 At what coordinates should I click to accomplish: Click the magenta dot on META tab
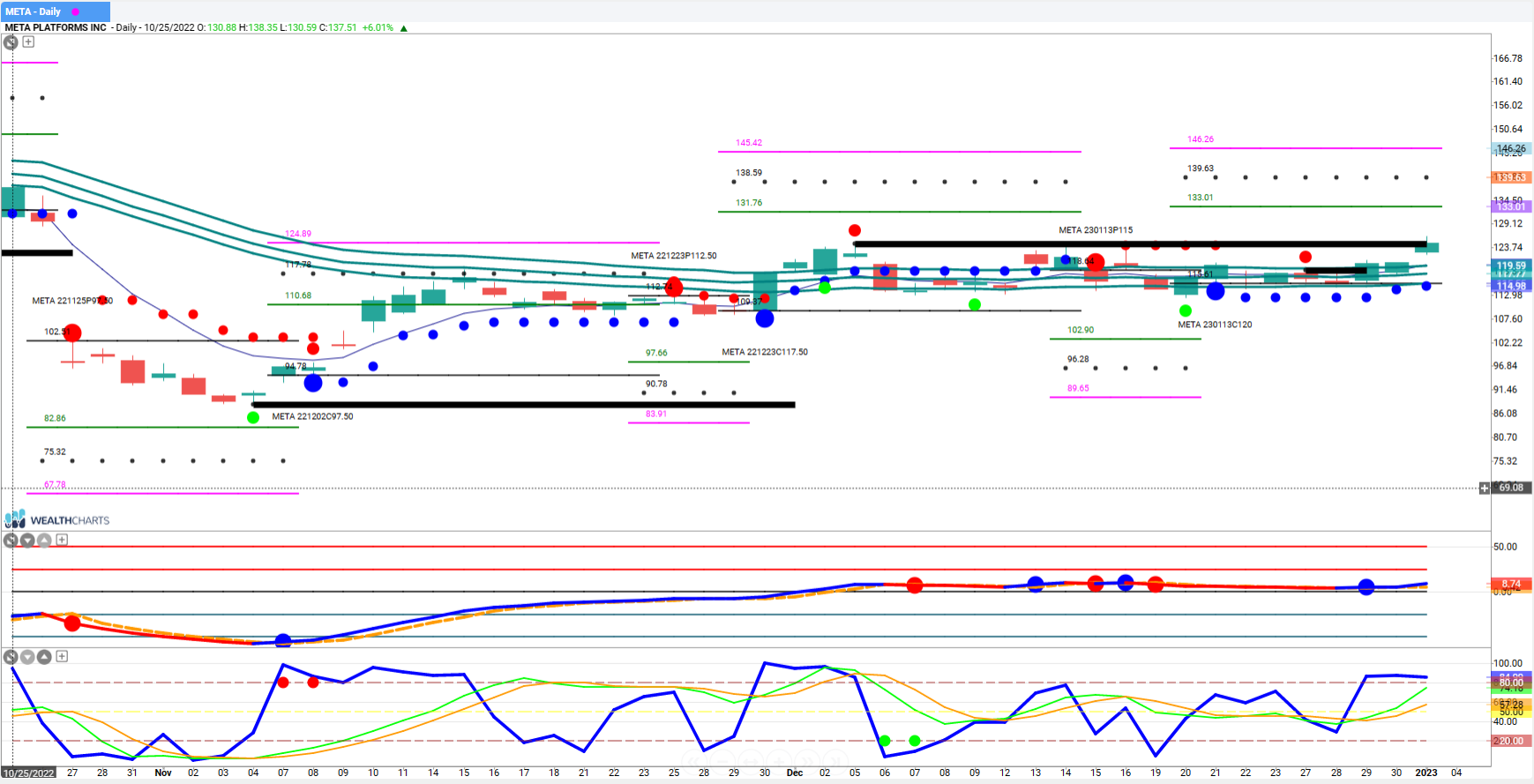75,11
